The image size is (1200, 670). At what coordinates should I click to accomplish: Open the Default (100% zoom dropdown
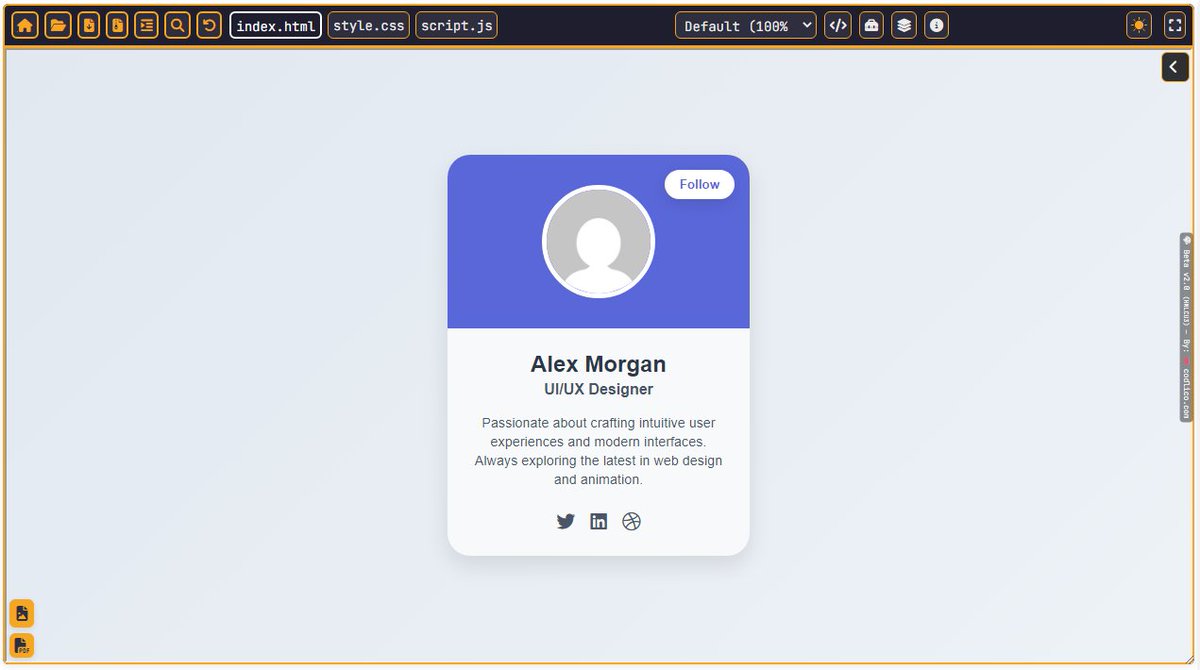click(746, 26)
